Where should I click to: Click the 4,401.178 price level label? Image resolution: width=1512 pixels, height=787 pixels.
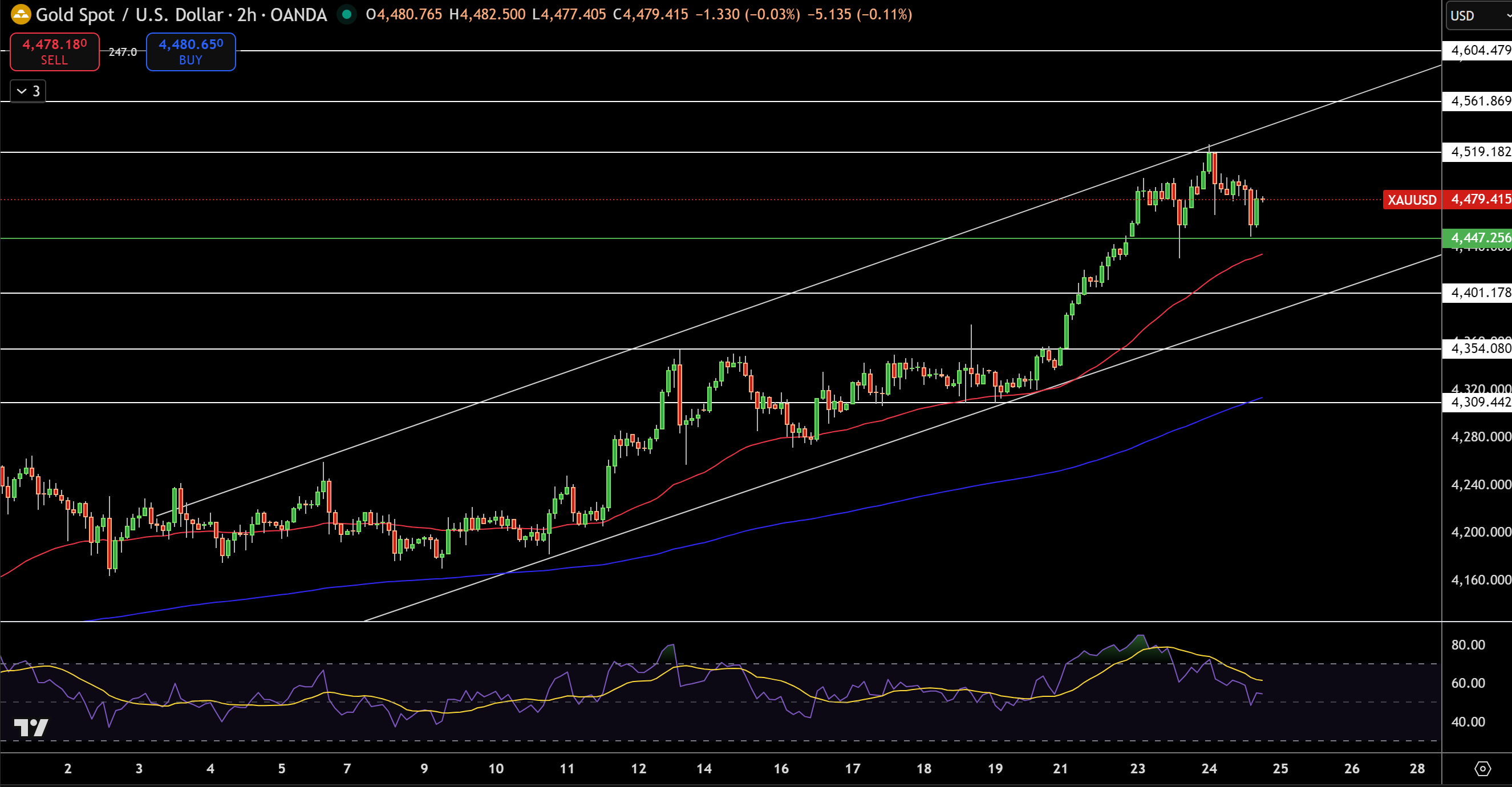(1477, 292)
